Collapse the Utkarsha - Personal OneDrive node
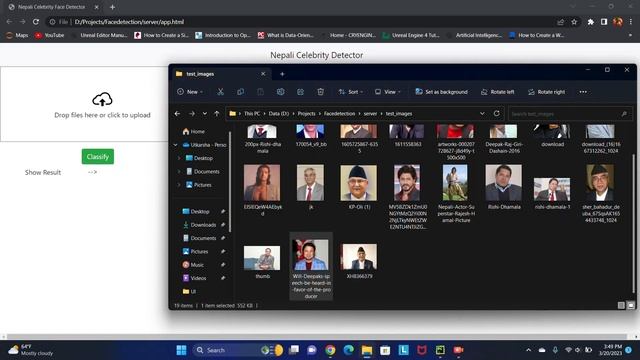 (x=176, y=145)
